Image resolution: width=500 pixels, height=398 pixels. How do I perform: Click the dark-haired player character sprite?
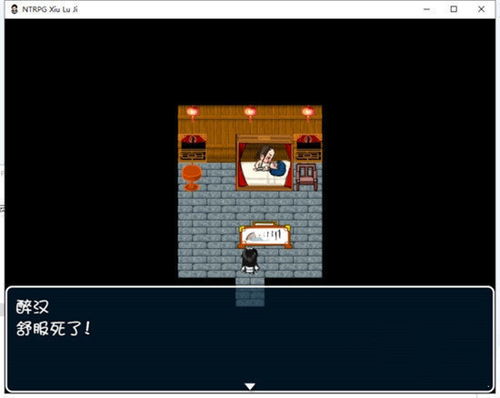pos(250,261)
